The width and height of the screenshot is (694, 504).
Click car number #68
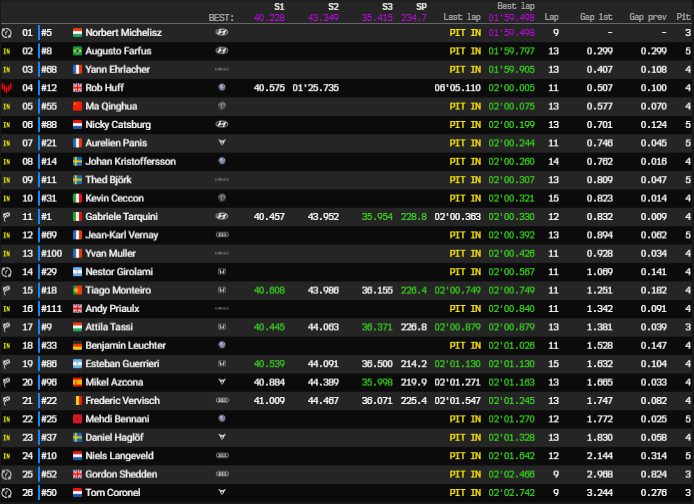[49, 69]
